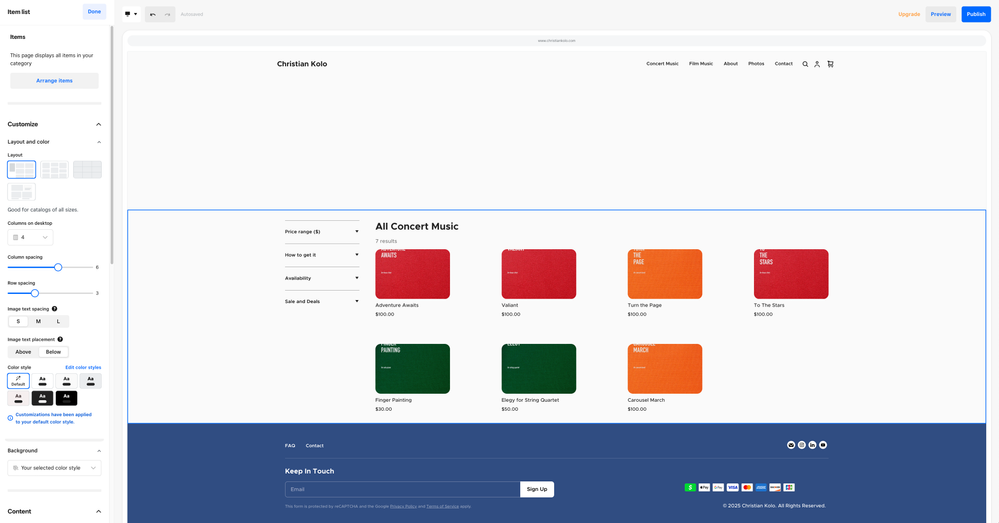Click the Done button
999x523 pixels.
(x=94, y=11)
